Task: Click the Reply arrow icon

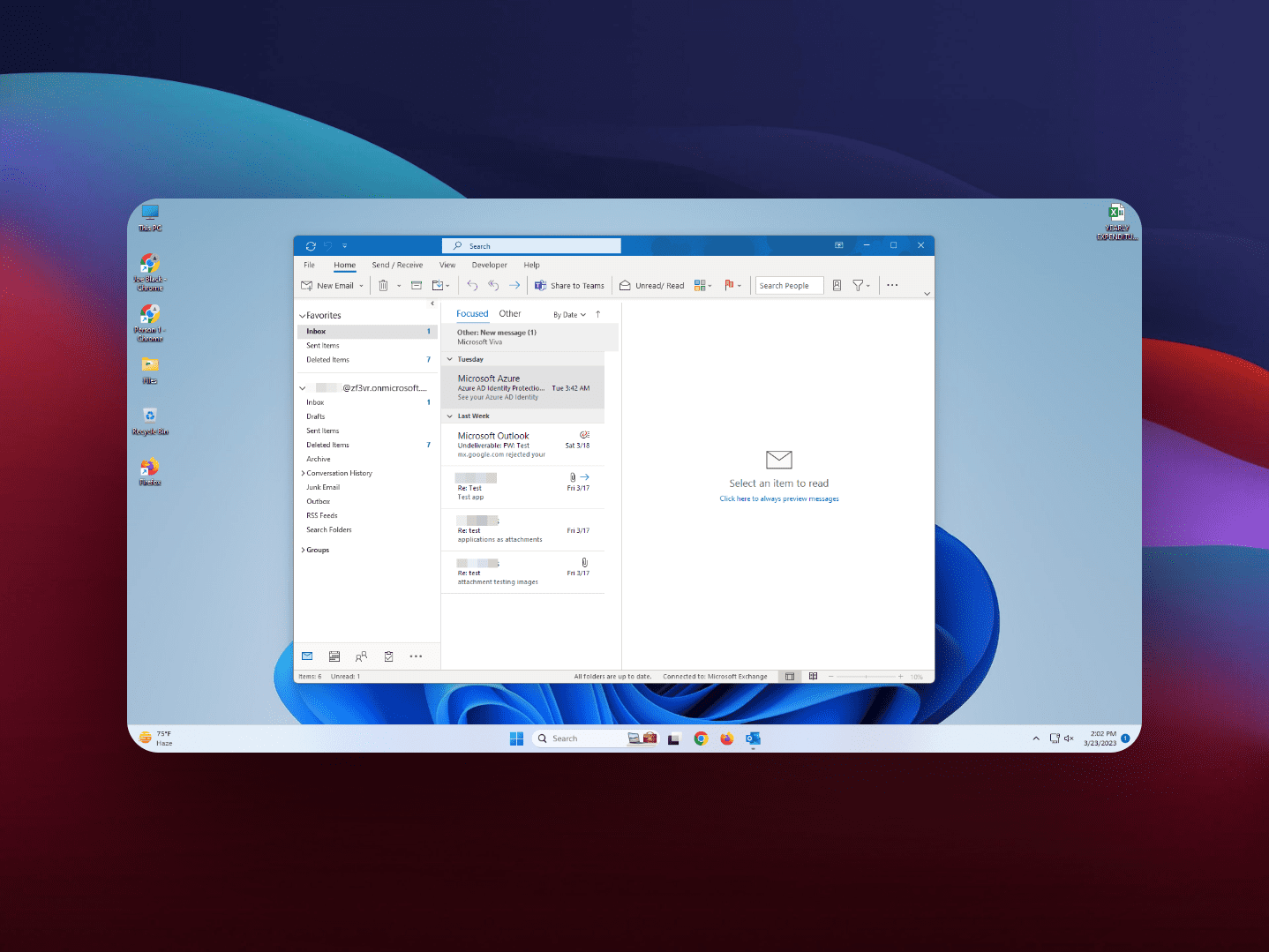Action: [x=472, y=286]
